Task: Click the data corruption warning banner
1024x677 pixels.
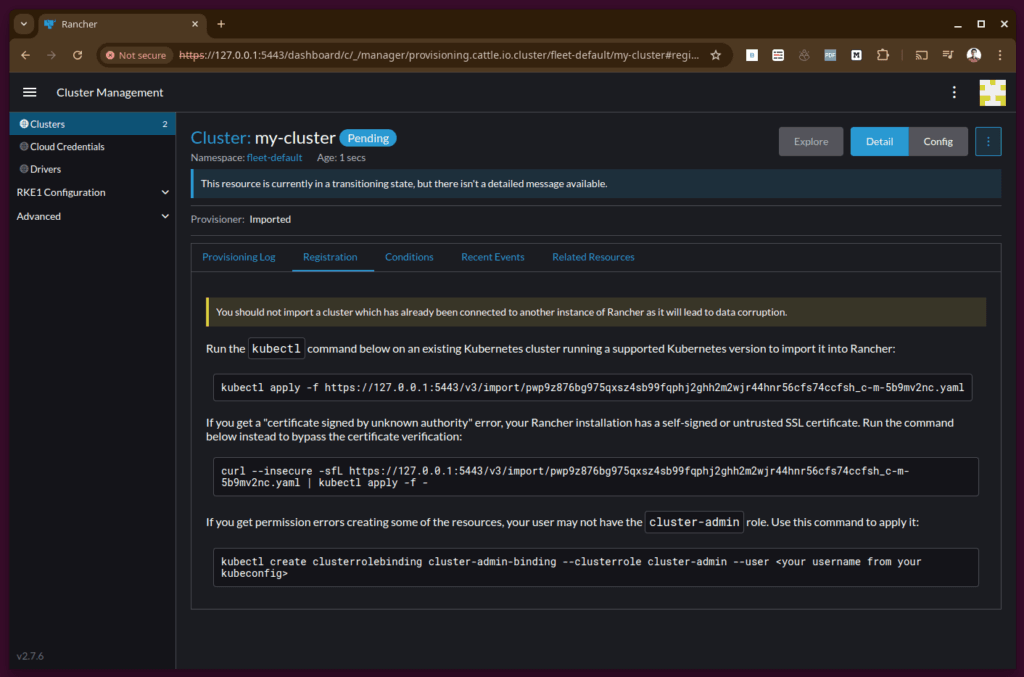Action: (596, 312)
